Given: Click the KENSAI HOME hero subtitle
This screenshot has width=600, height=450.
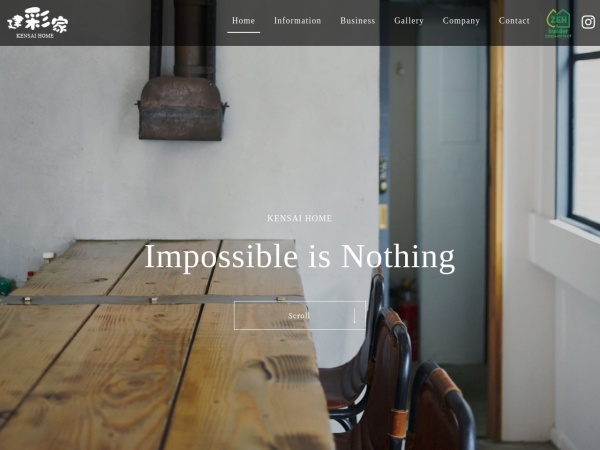Looking at the screenshot, I should [300, 218].
